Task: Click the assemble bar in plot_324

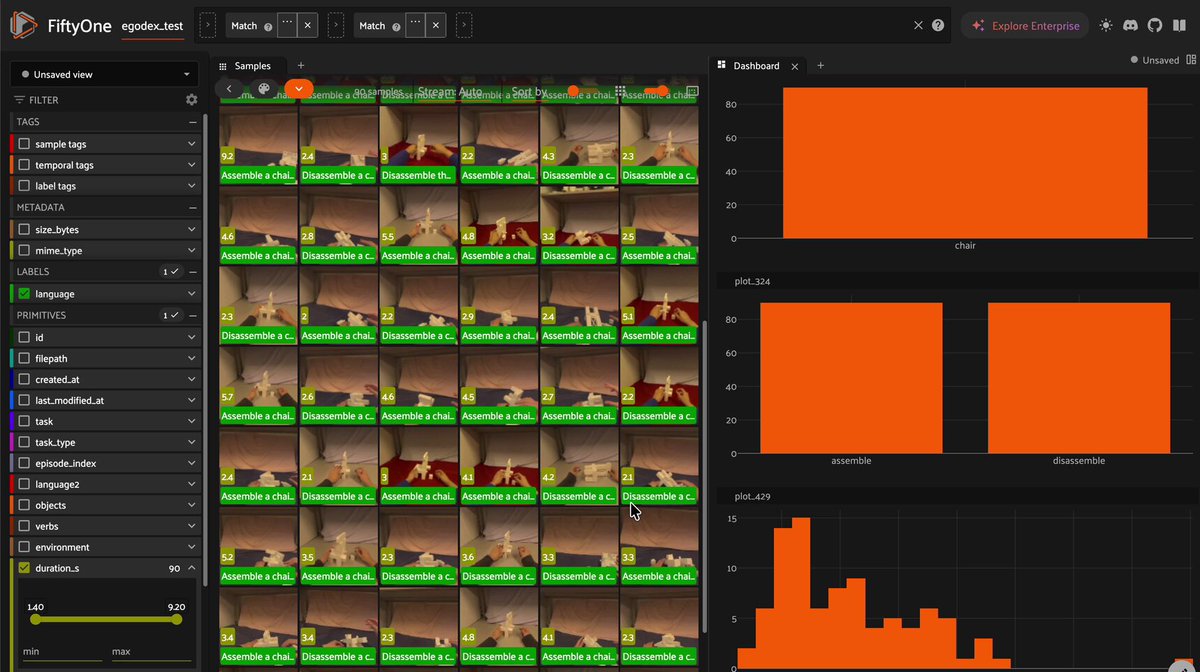Action: point(851,378)
